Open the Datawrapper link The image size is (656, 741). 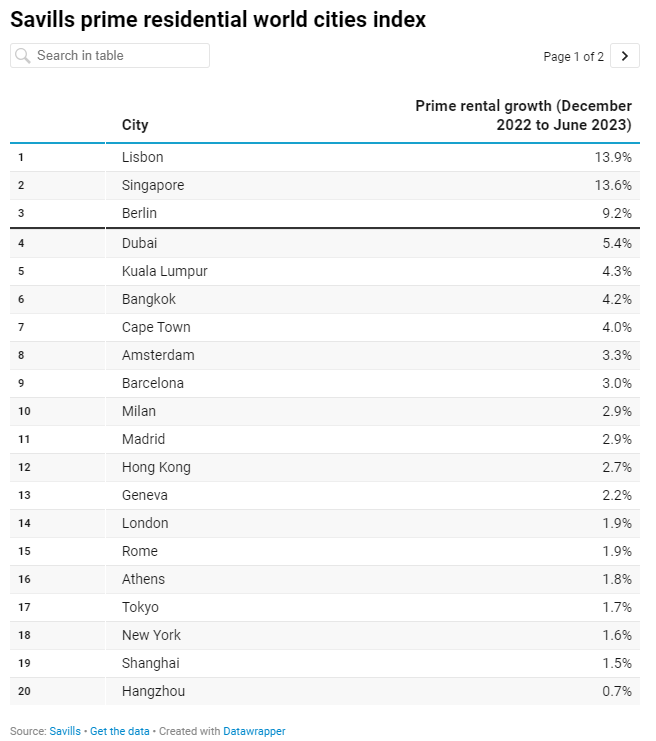click(x=254, y=731)
